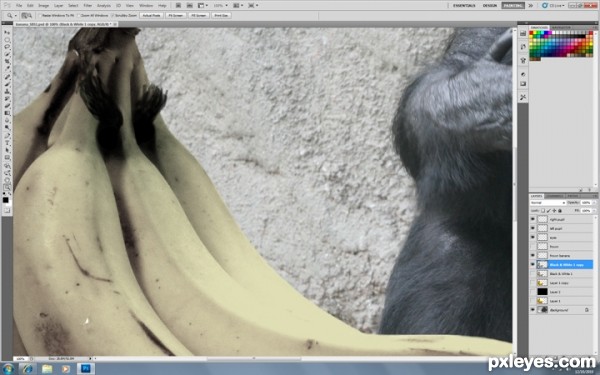
Task: Select the Hand tool
Action: pyautogui.click(x=7, y=180)
